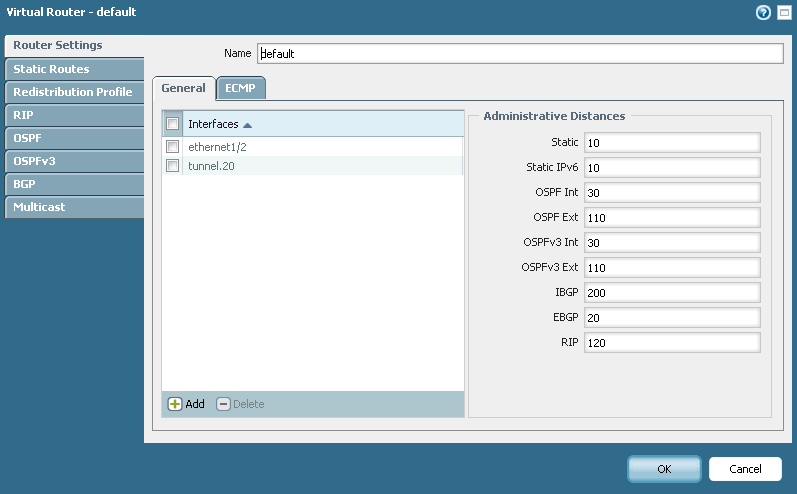This screenshot has width=797, height=494.
Task: Focus the EBGP administrative distance field
Action: [x=672, y=318]
